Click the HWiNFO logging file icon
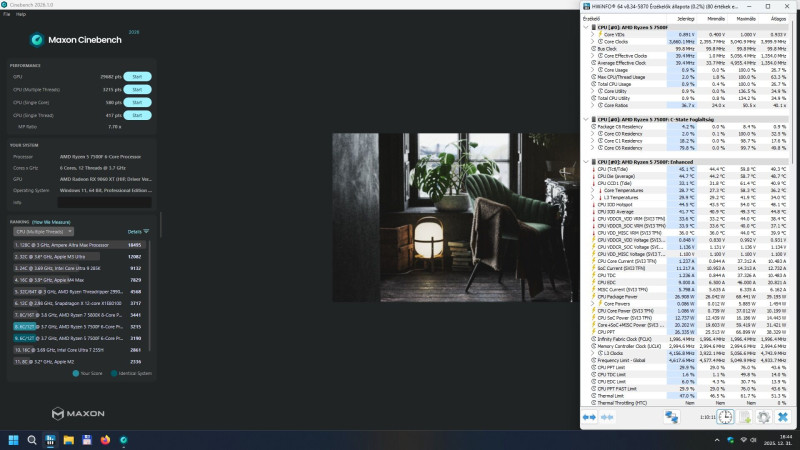Viewport: 800px width, 450px height. pyautogui.click(x=745, y=417)
